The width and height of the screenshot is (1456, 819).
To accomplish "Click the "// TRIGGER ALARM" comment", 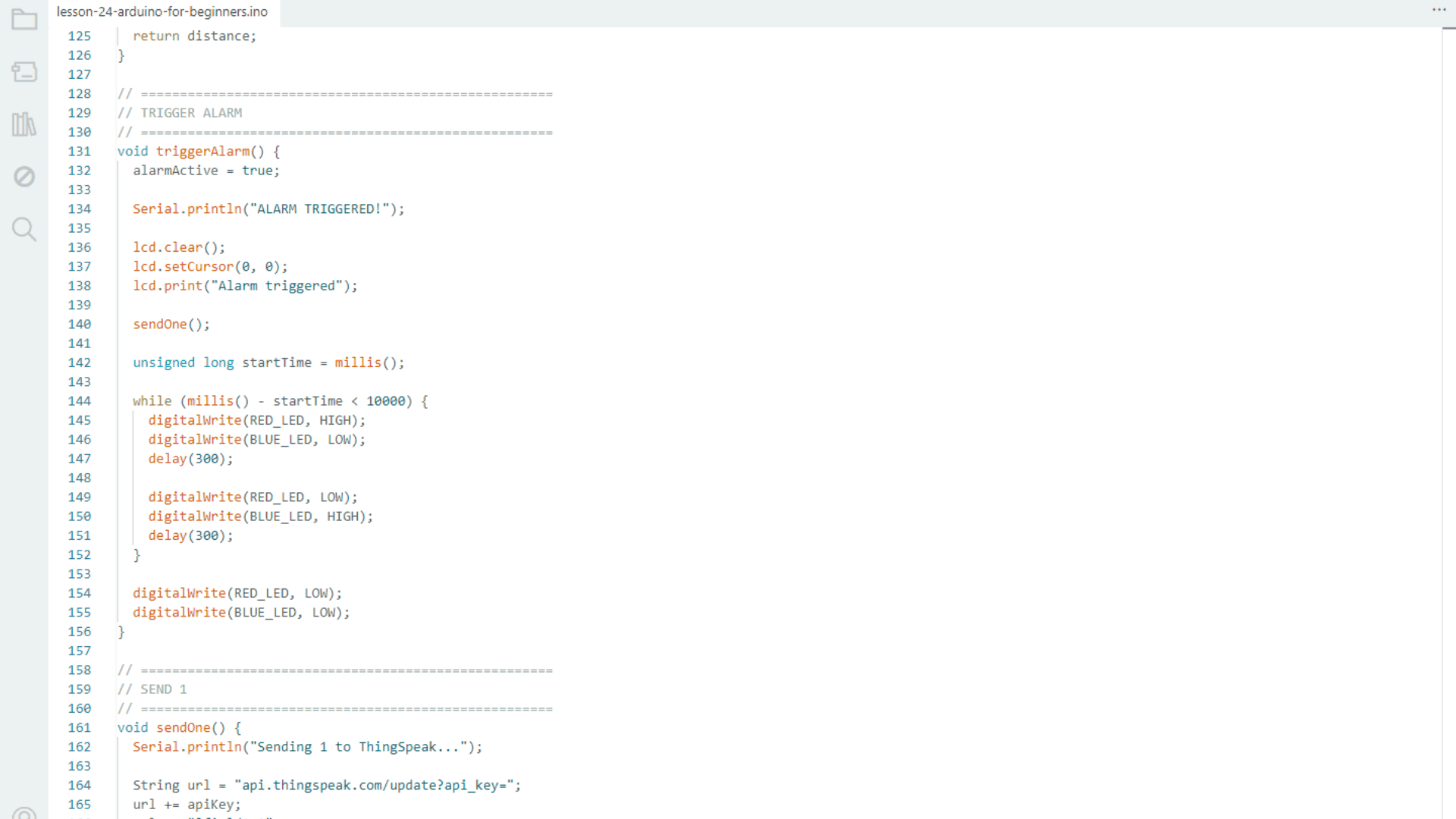I will (180, 113).
